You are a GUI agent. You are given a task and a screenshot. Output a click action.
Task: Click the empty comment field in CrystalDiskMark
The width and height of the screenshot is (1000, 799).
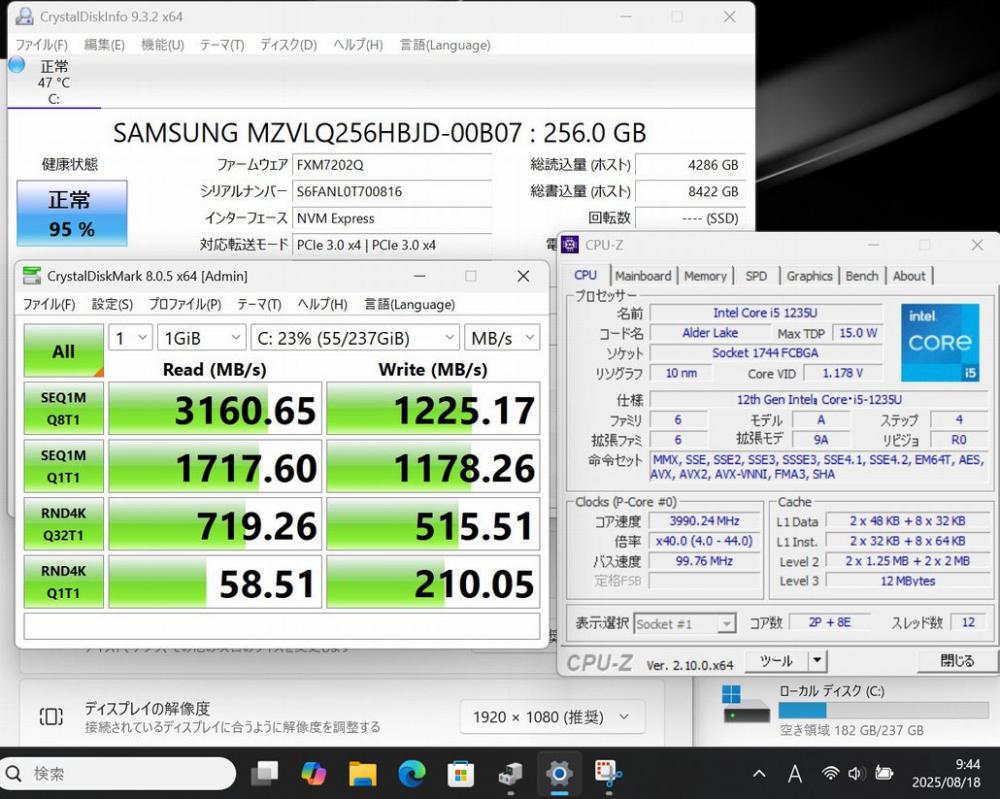[x=282, y=626]
